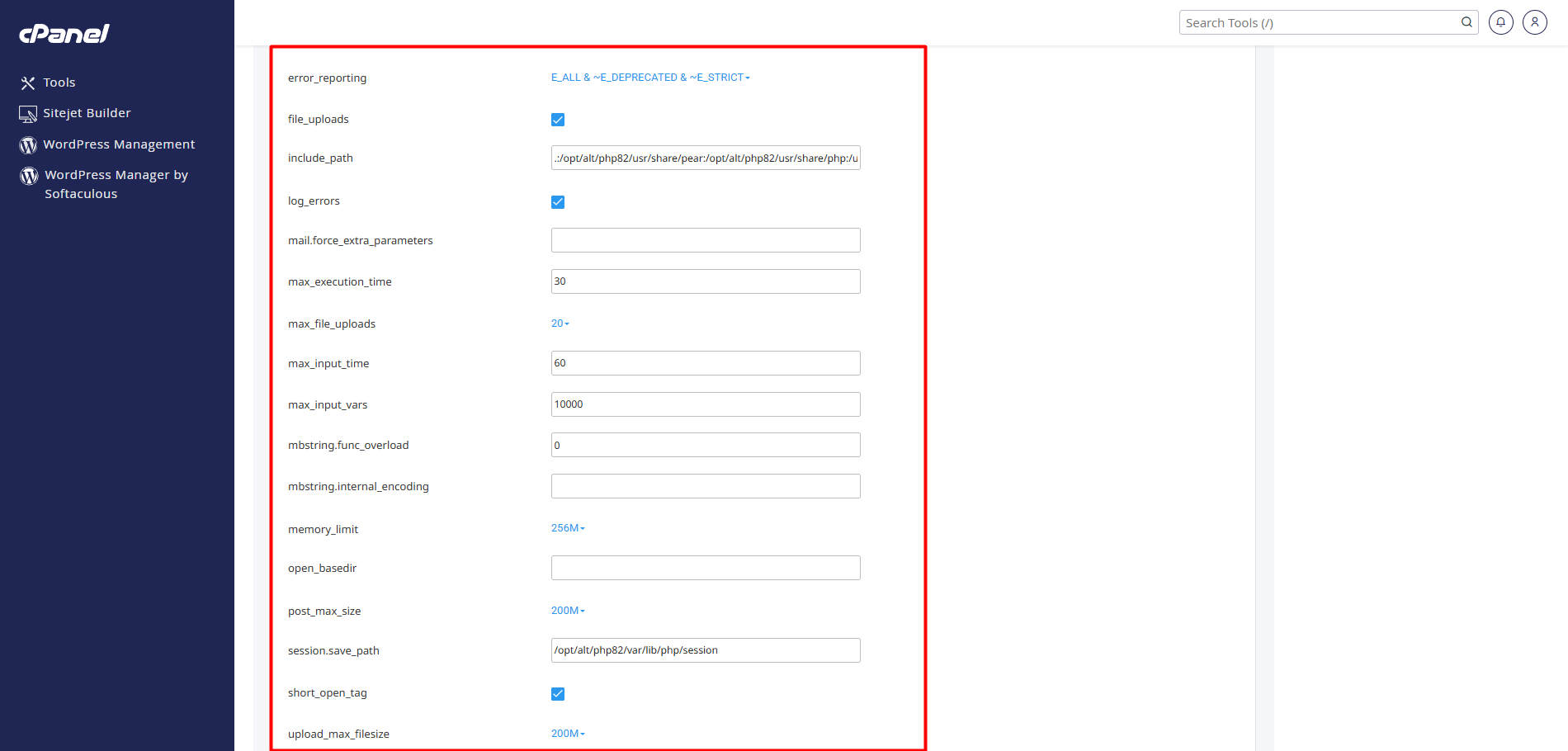Click the file_uploads label

click(318, 120)
